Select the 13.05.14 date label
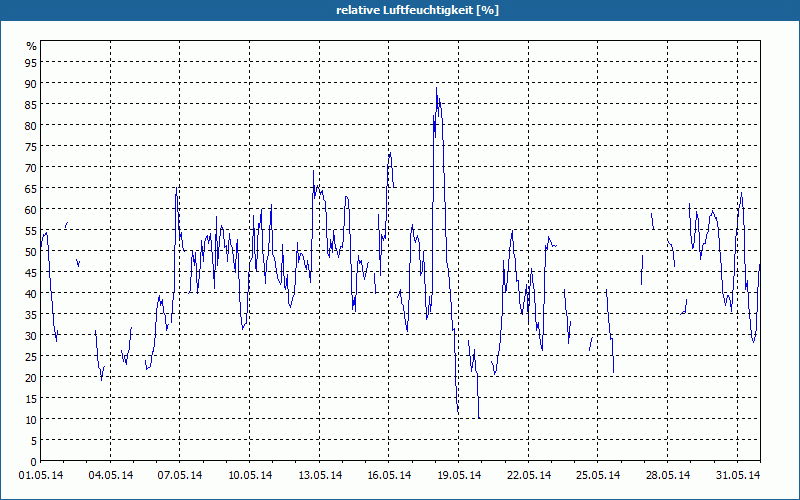Image resolution: width=800 pixels, height=500 pixels. [320, 475]
